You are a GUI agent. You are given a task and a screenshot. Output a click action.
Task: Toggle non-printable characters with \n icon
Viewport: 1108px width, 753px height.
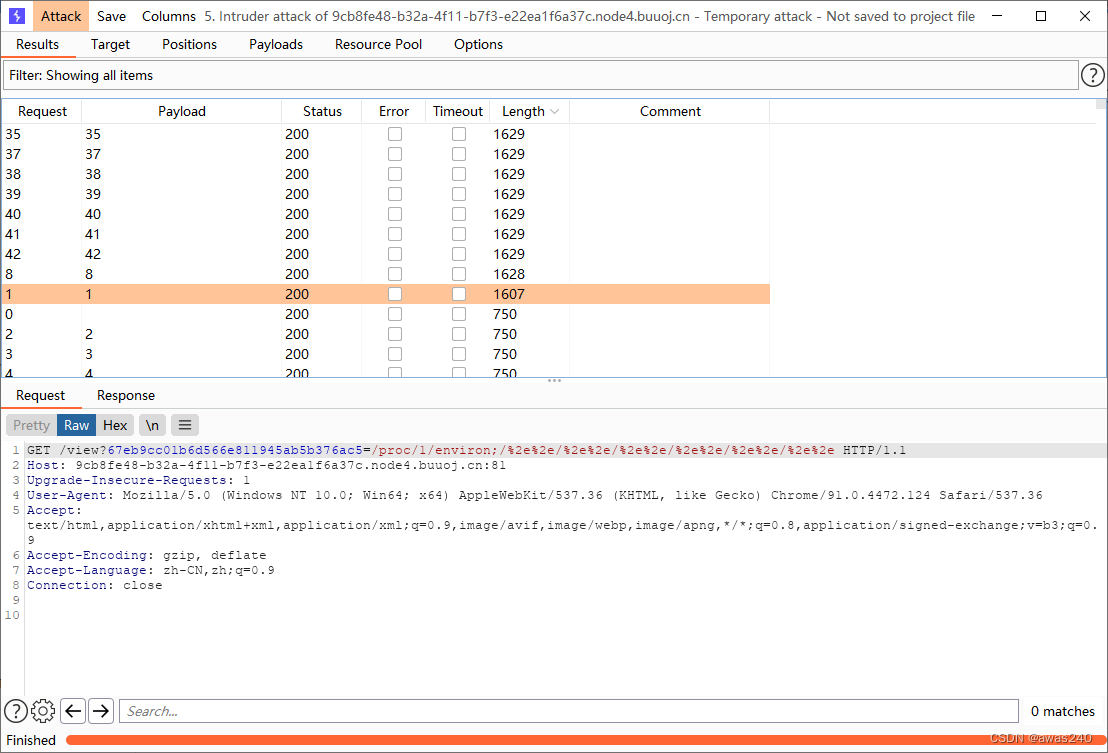[152, 425]
